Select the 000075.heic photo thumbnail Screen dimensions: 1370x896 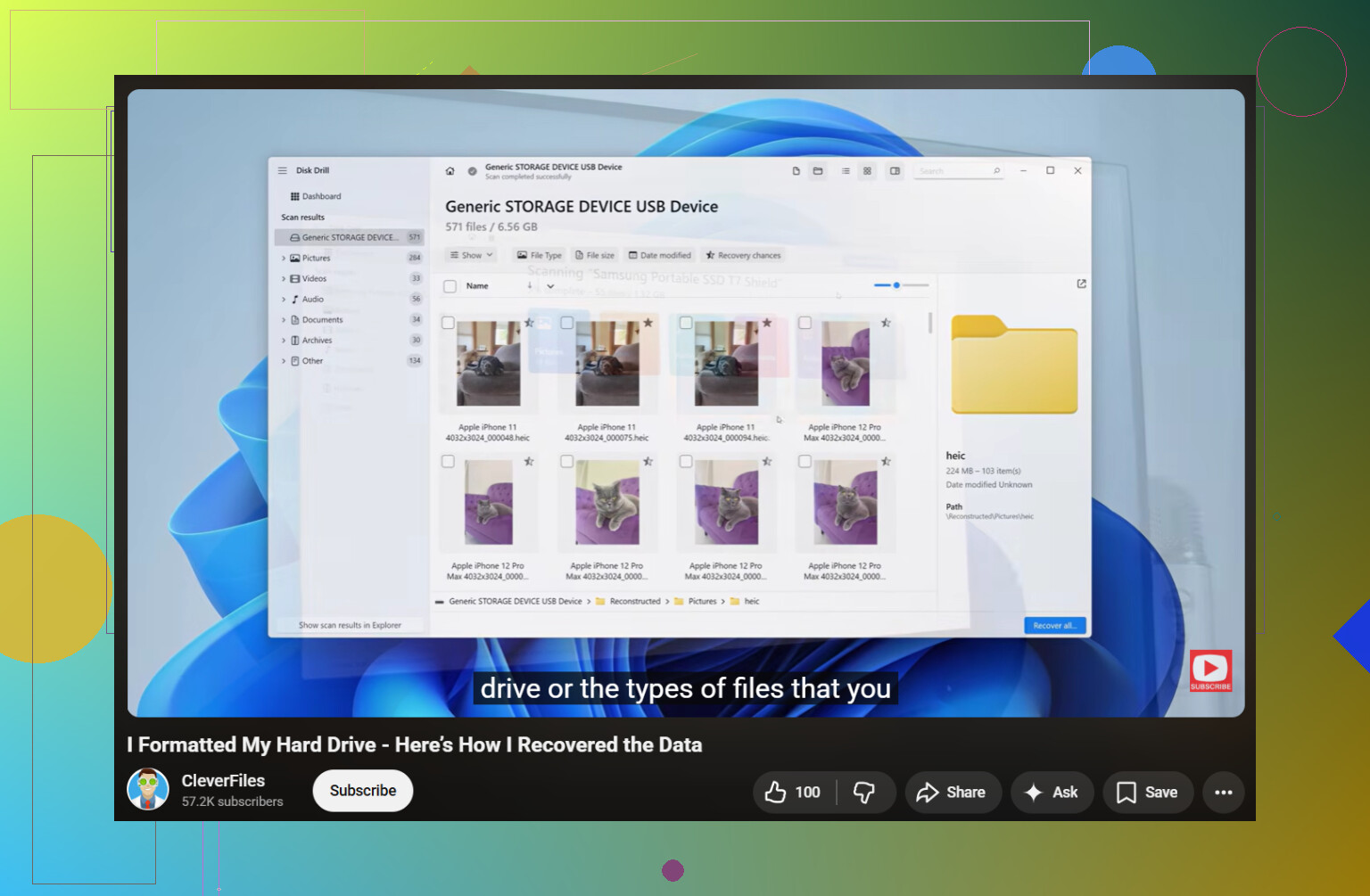click(x=607, y=364)
